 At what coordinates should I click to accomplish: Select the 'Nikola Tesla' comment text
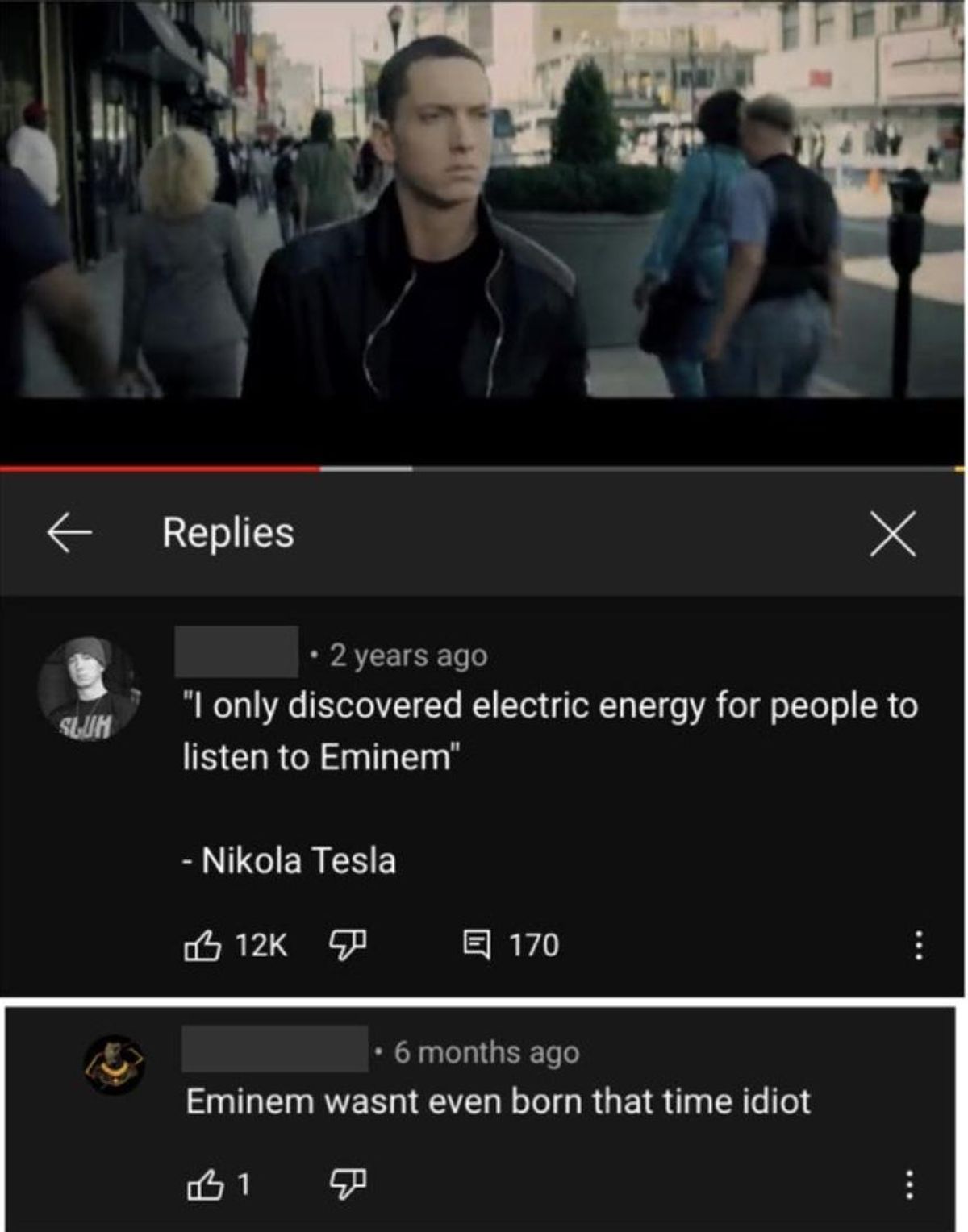pyautogui.click(x=298, y=860)
